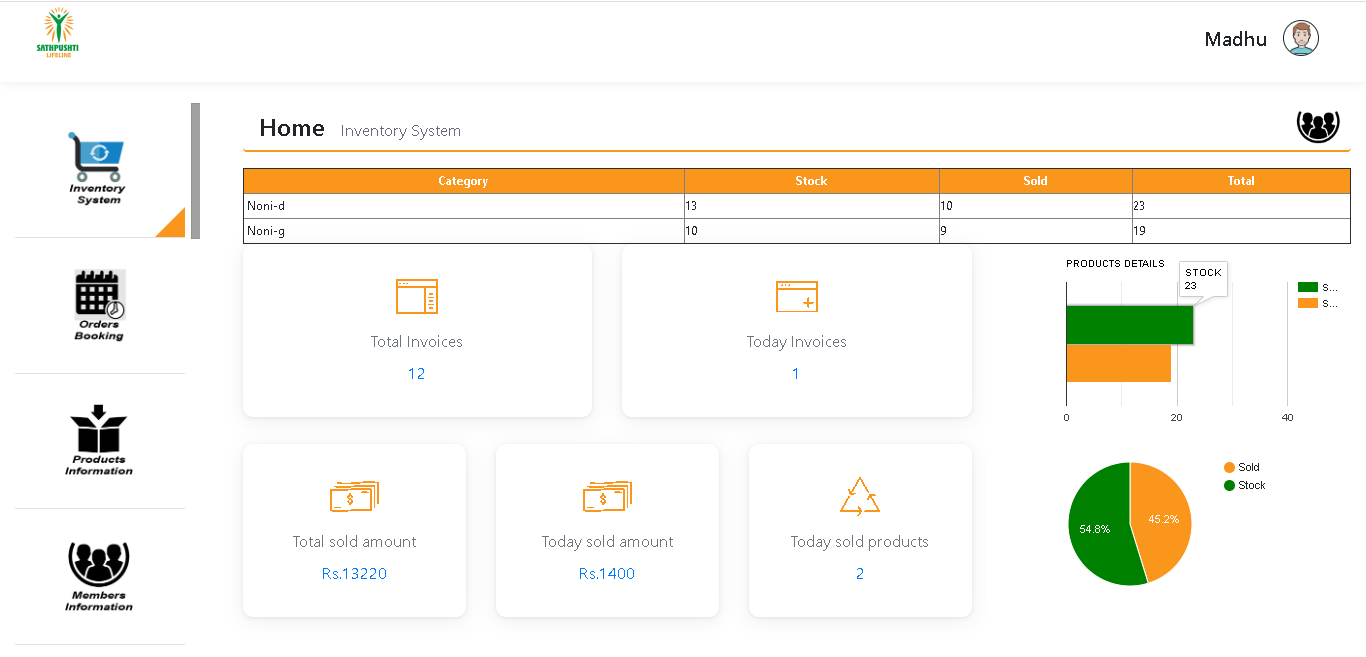The image size is (1366, 657).
Task: Click the Category column header
Action: click(463, 181)
